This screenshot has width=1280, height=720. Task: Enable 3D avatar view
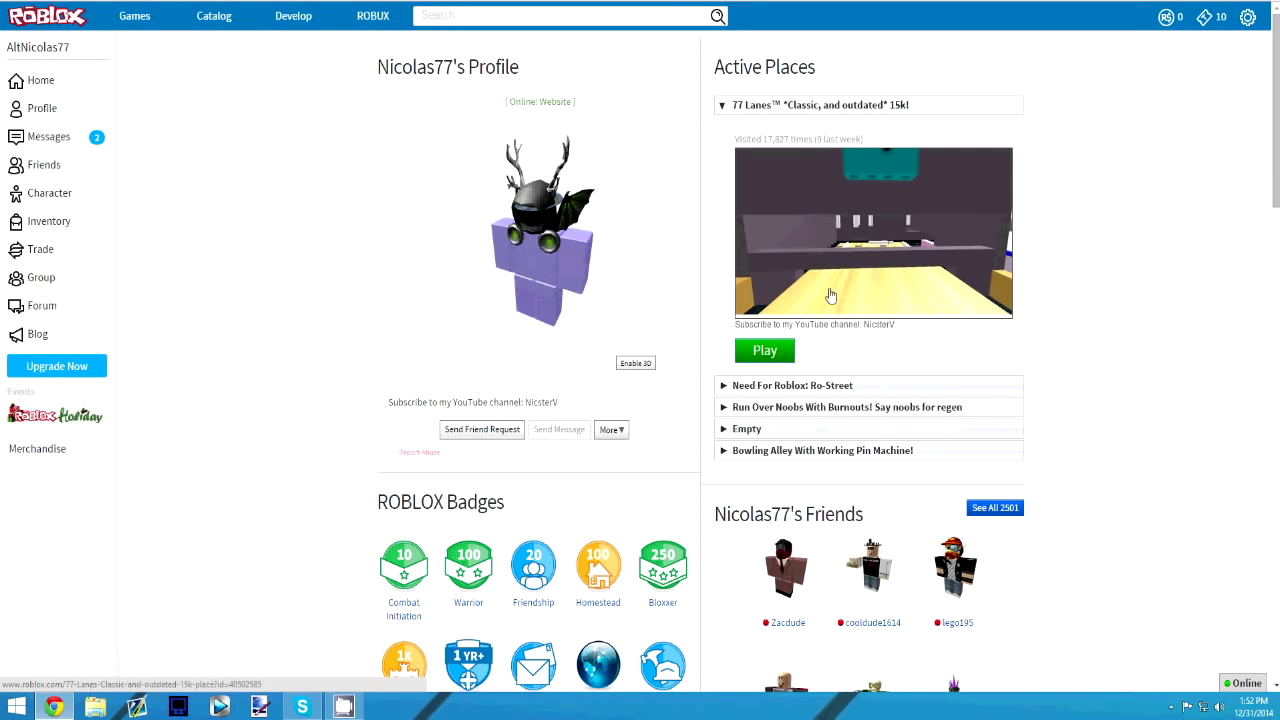coord(635,363)
